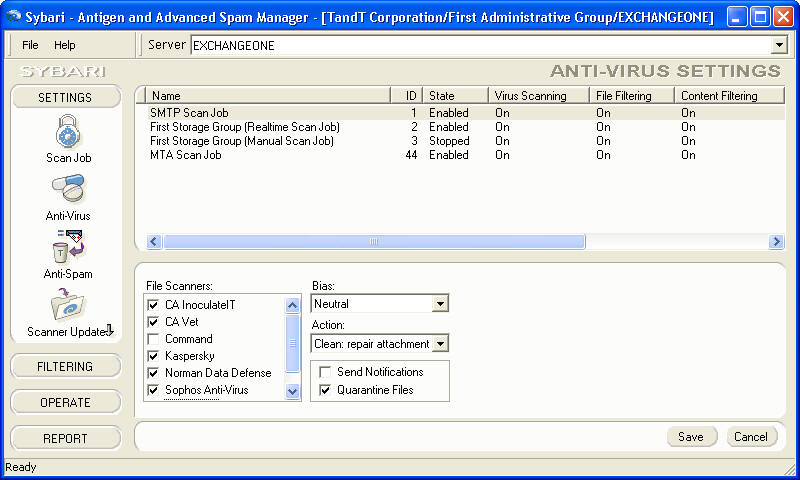Click the Server name field EXCHANGEONE

[x=481, y=45]
